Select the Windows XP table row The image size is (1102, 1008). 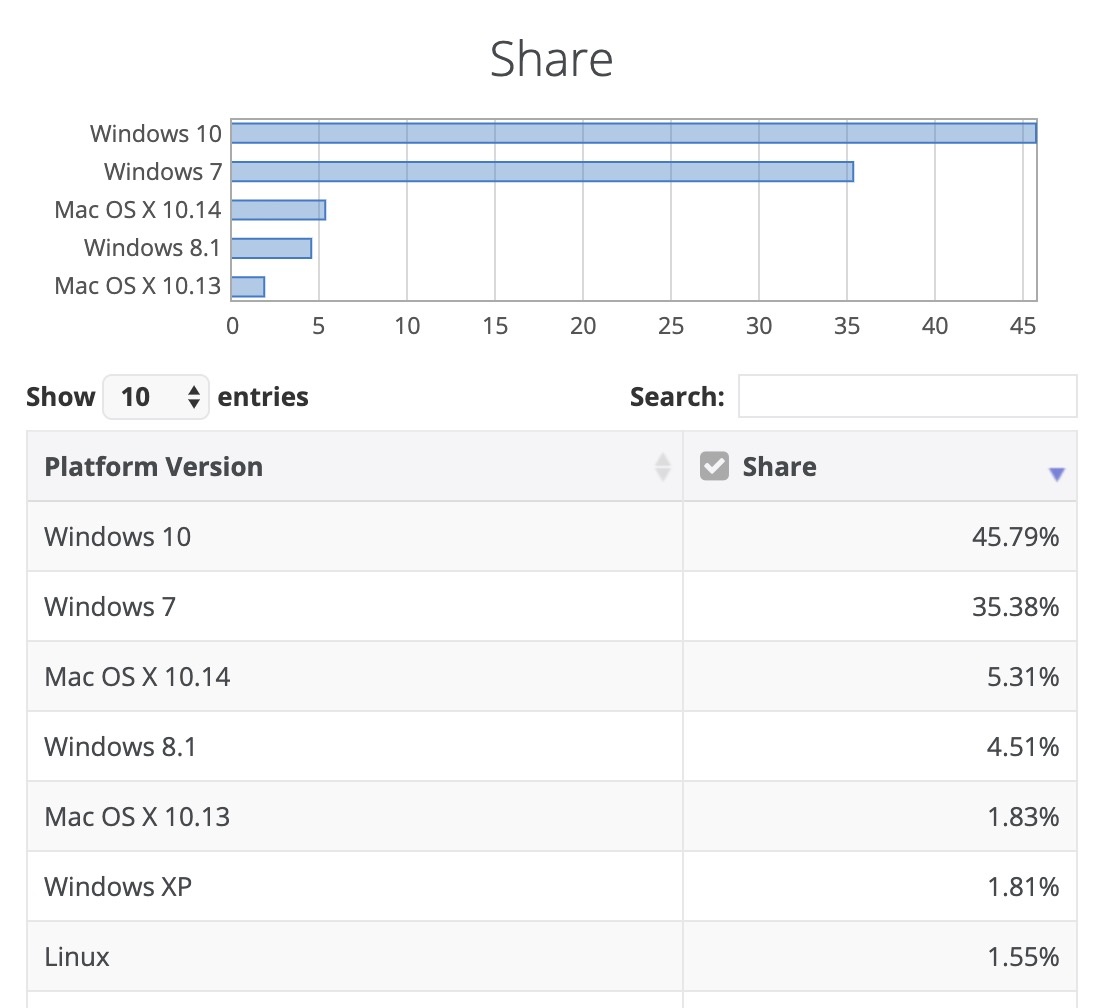pos(118,887)
